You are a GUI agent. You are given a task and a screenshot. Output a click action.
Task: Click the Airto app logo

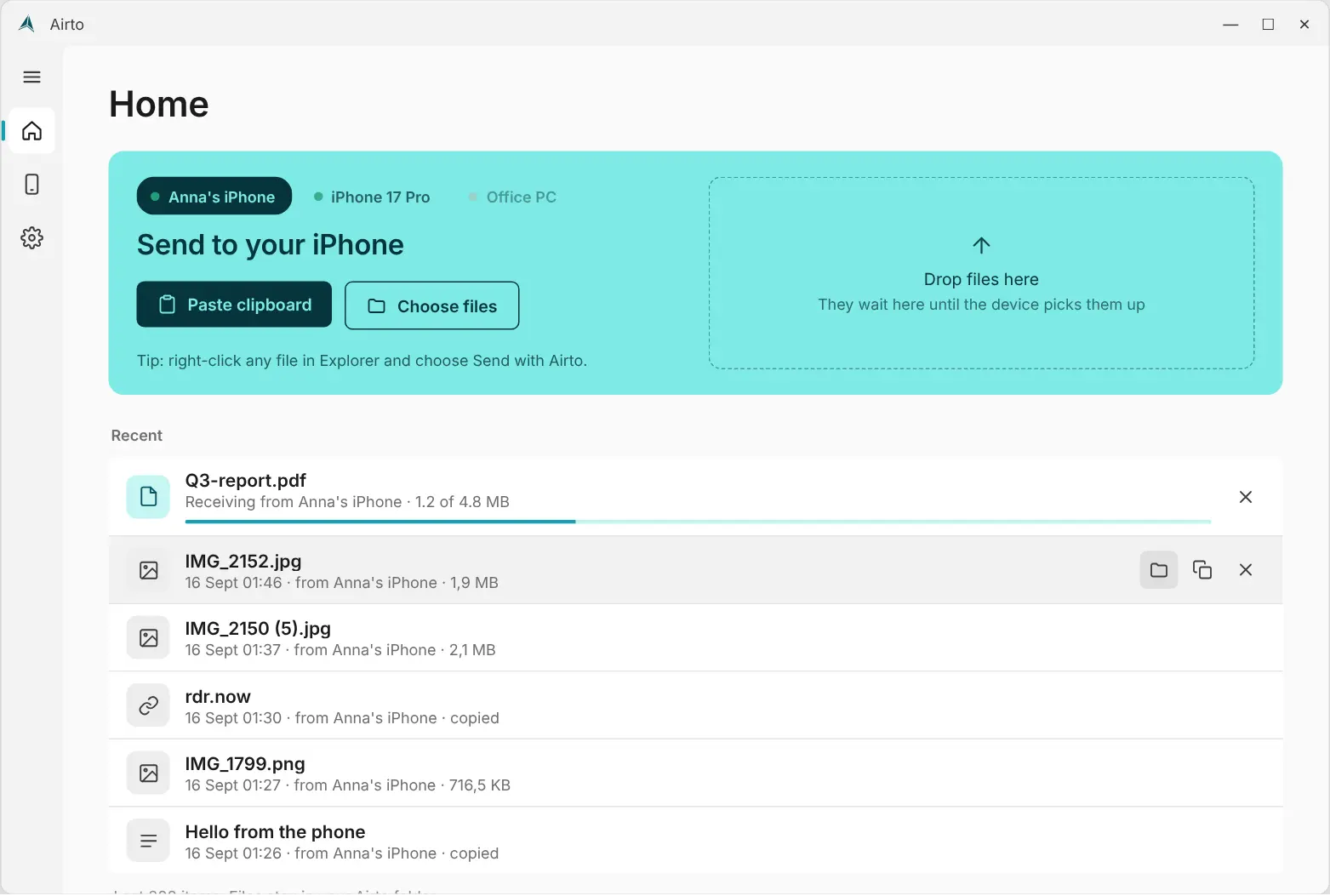point(27,25)
